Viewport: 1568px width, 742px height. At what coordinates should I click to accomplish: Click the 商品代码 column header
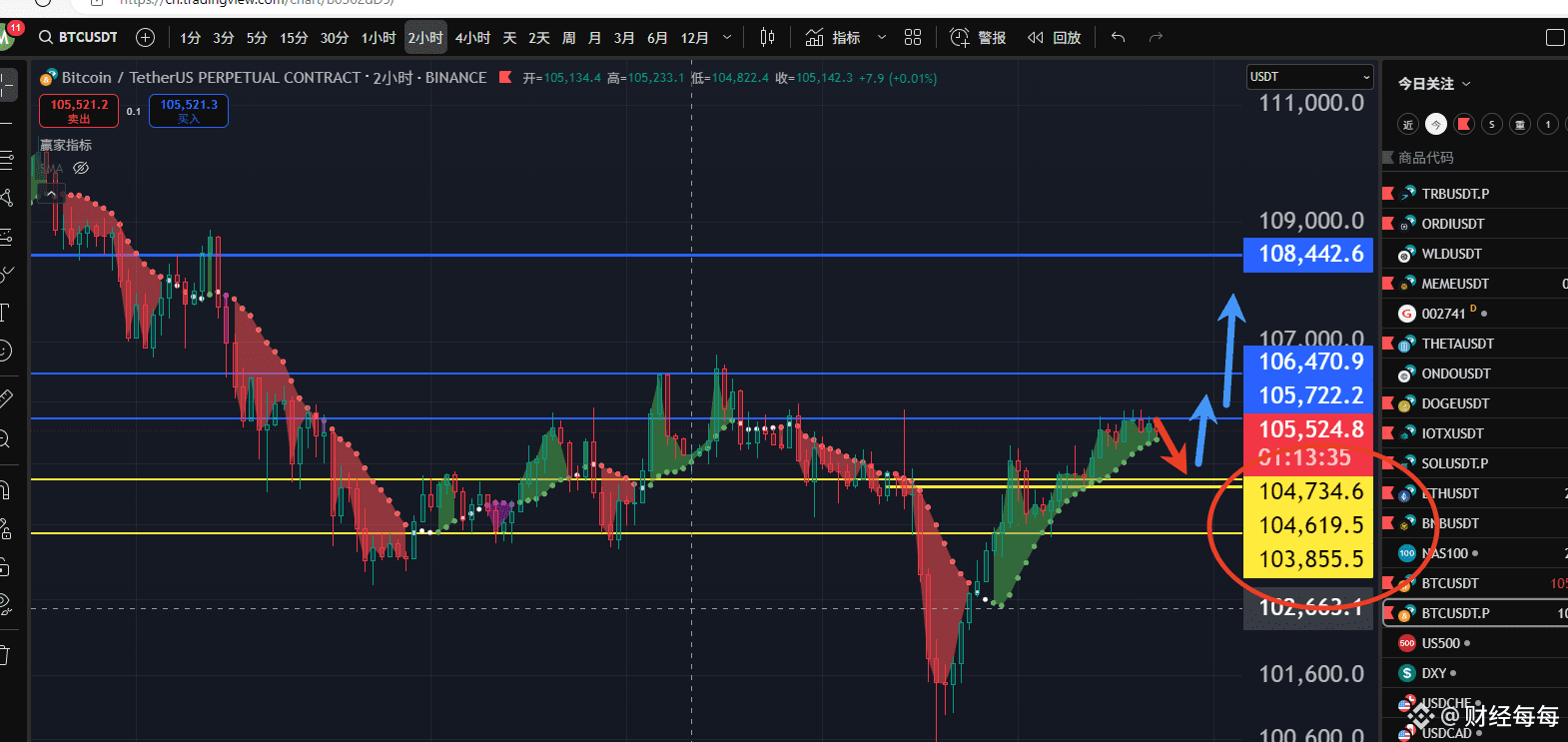(1425, 158)
